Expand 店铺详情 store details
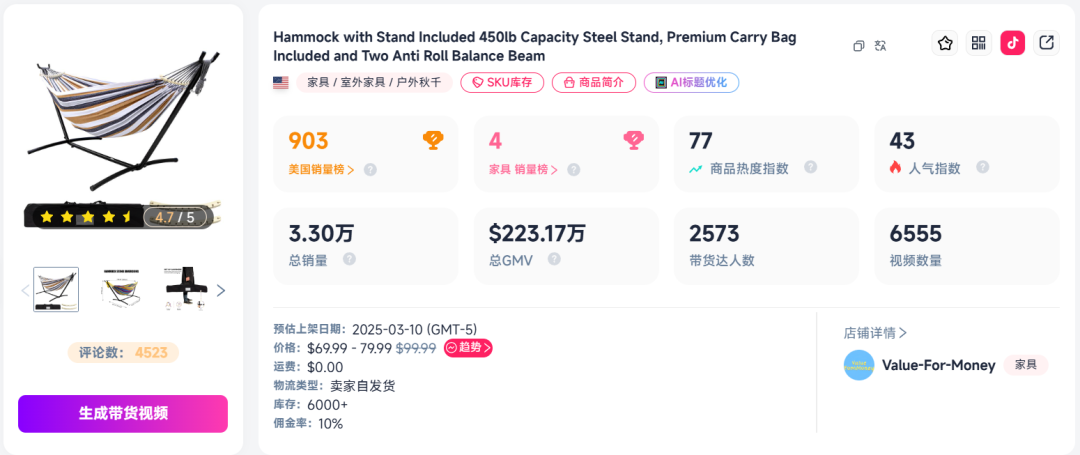Viewport: 1080px width, 455px height. tap(875, 333)
